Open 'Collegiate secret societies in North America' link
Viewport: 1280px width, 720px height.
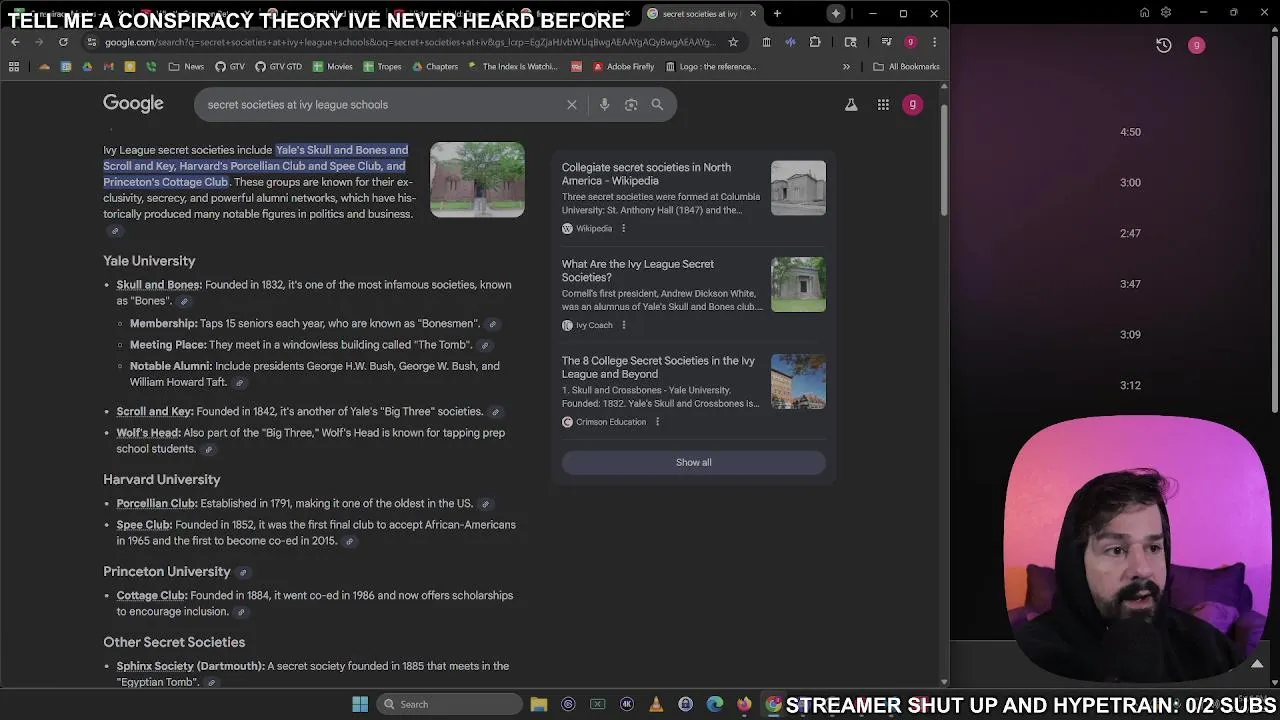click(x=646, y=174)
